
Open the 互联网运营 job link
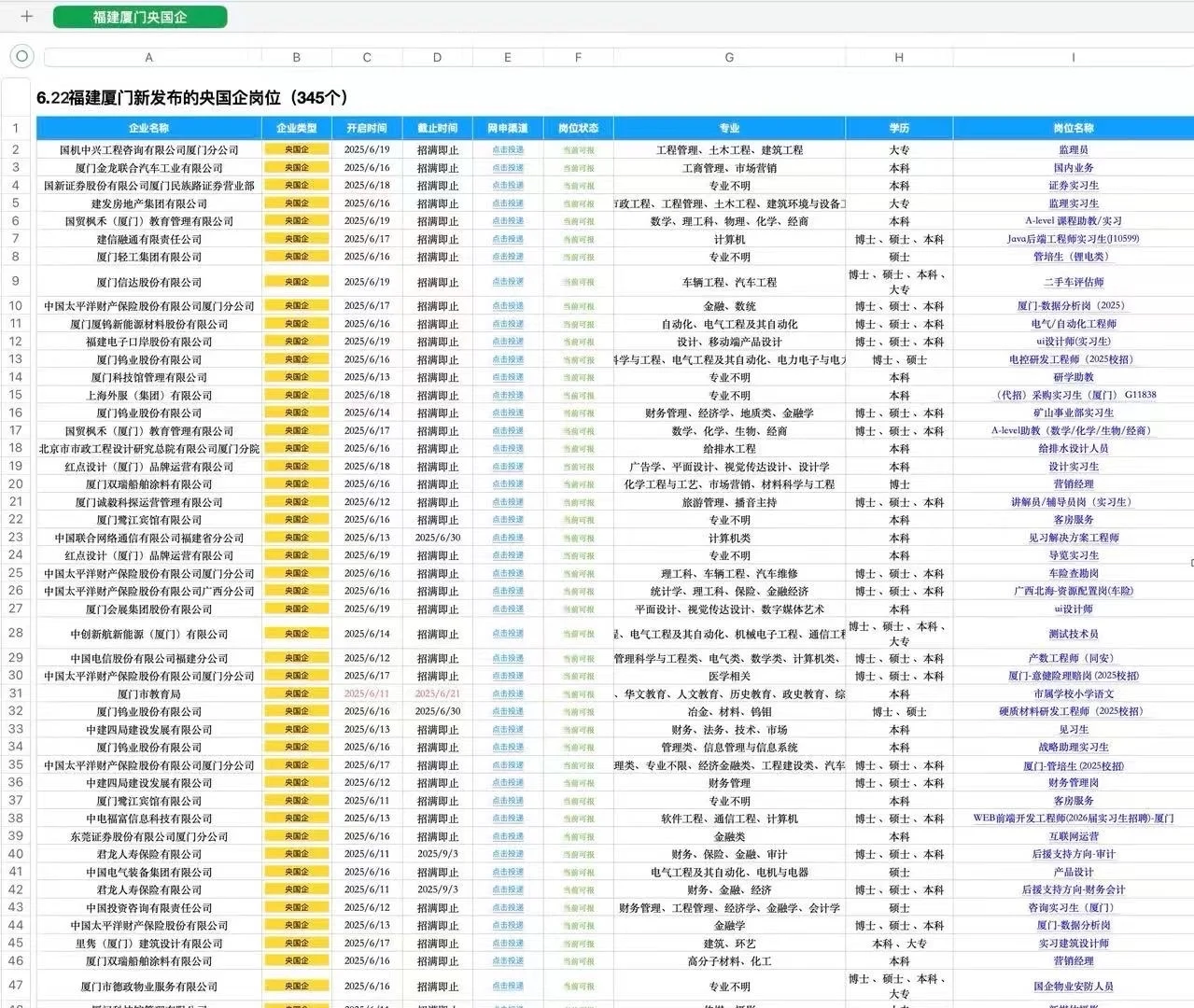click(x=1074, y=836)
